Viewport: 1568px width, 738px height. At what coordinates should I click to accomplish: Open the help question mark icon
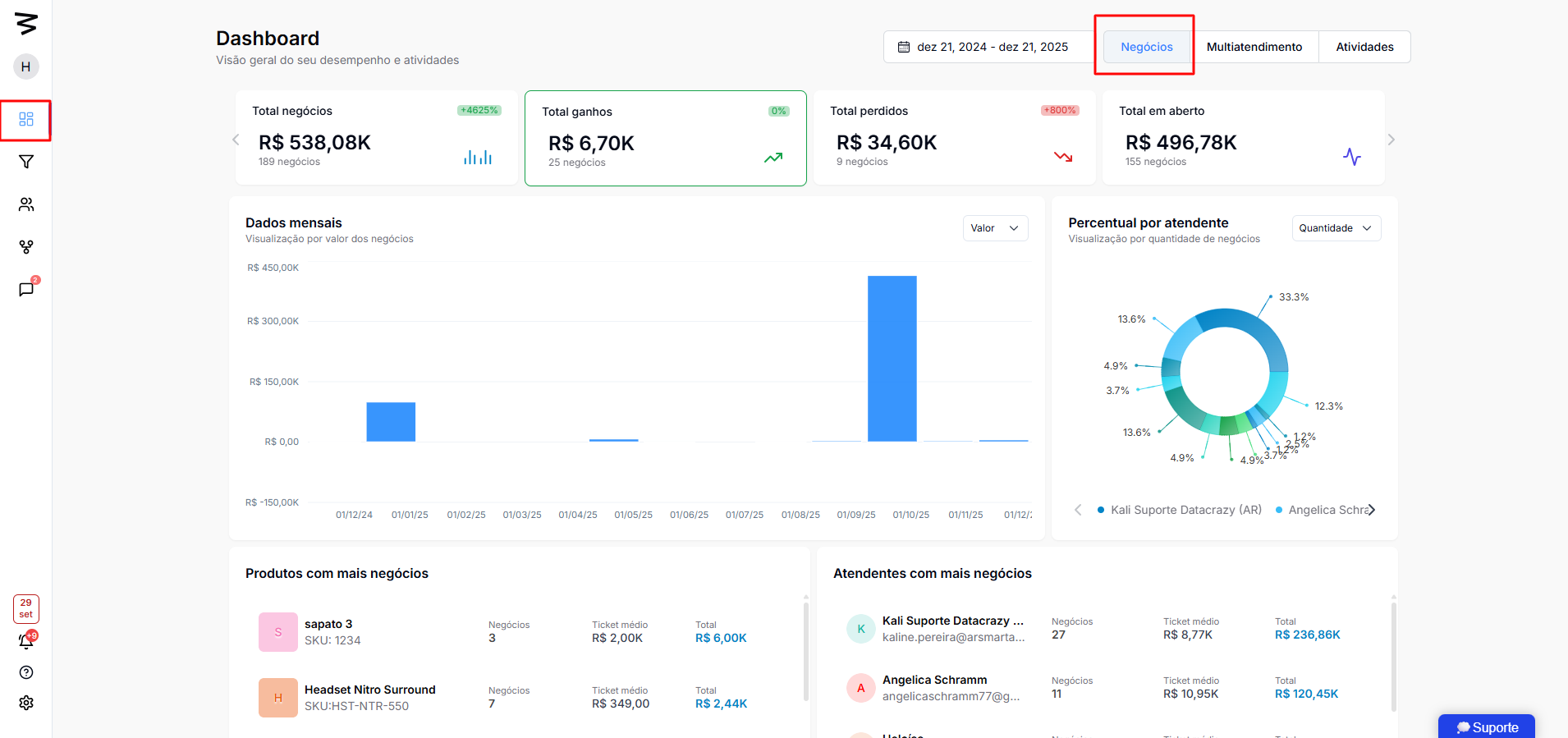click(26, 672)
